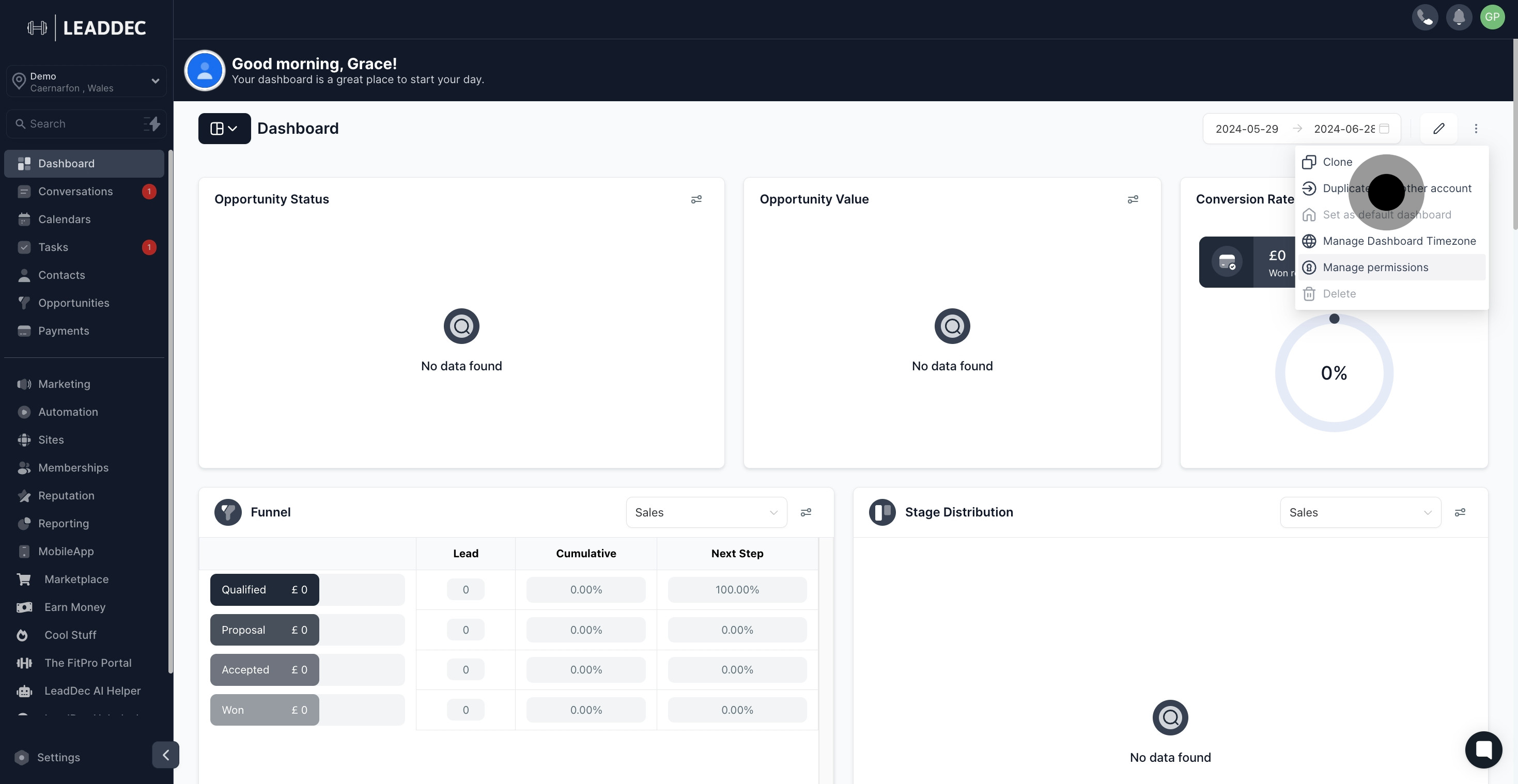Click the Cumulative column header
This screenshot has height=784, width=1518.
(x=586, y=553)
